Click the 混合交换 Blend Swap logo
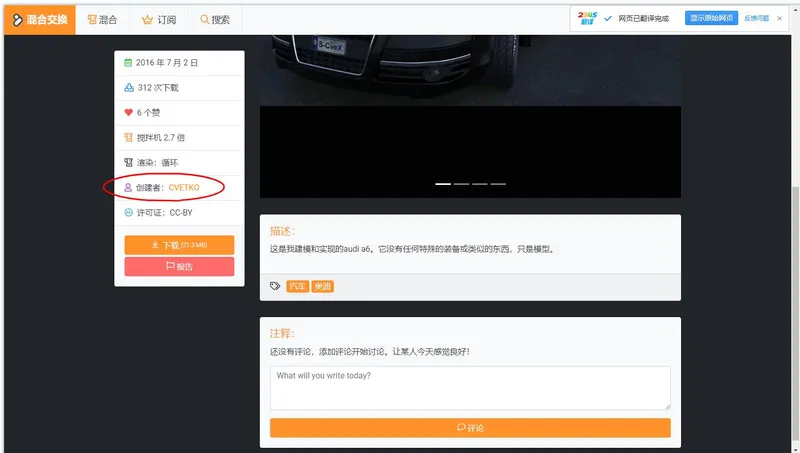 click(40, 20)
